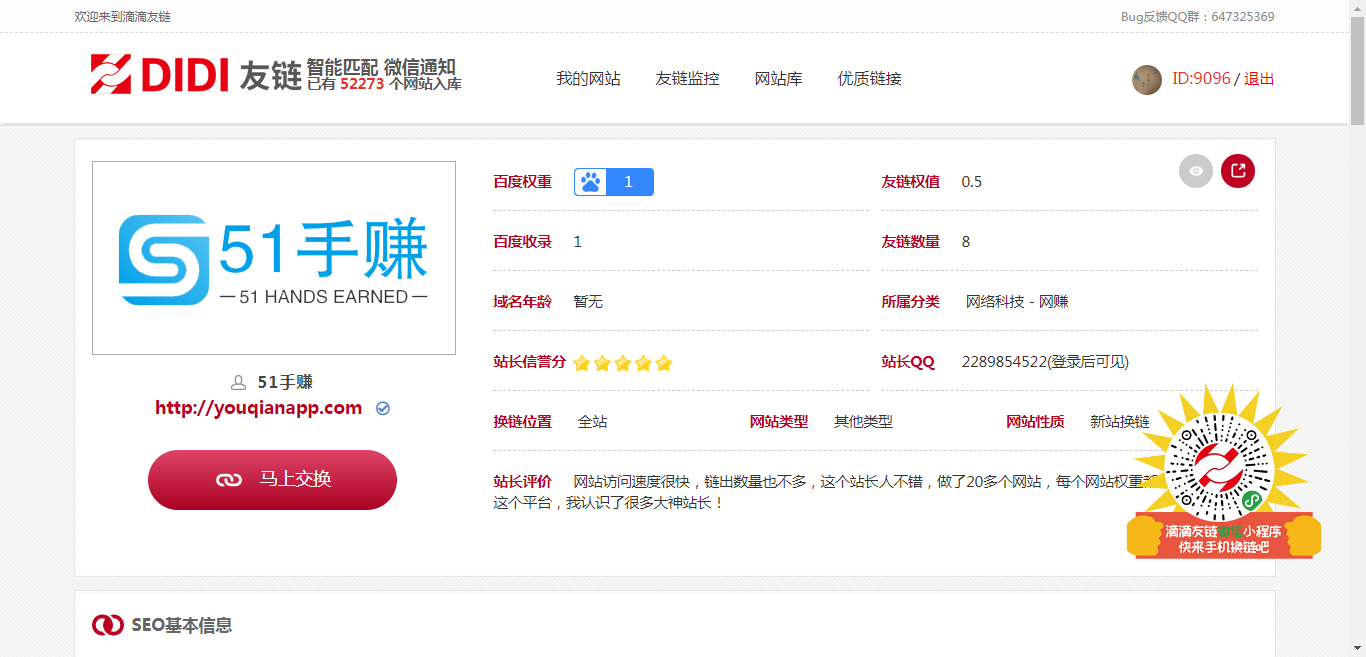Click 退出 to log out
Image resolution: width=1366 pixels, height=657 pixels.
[1259, 79]
